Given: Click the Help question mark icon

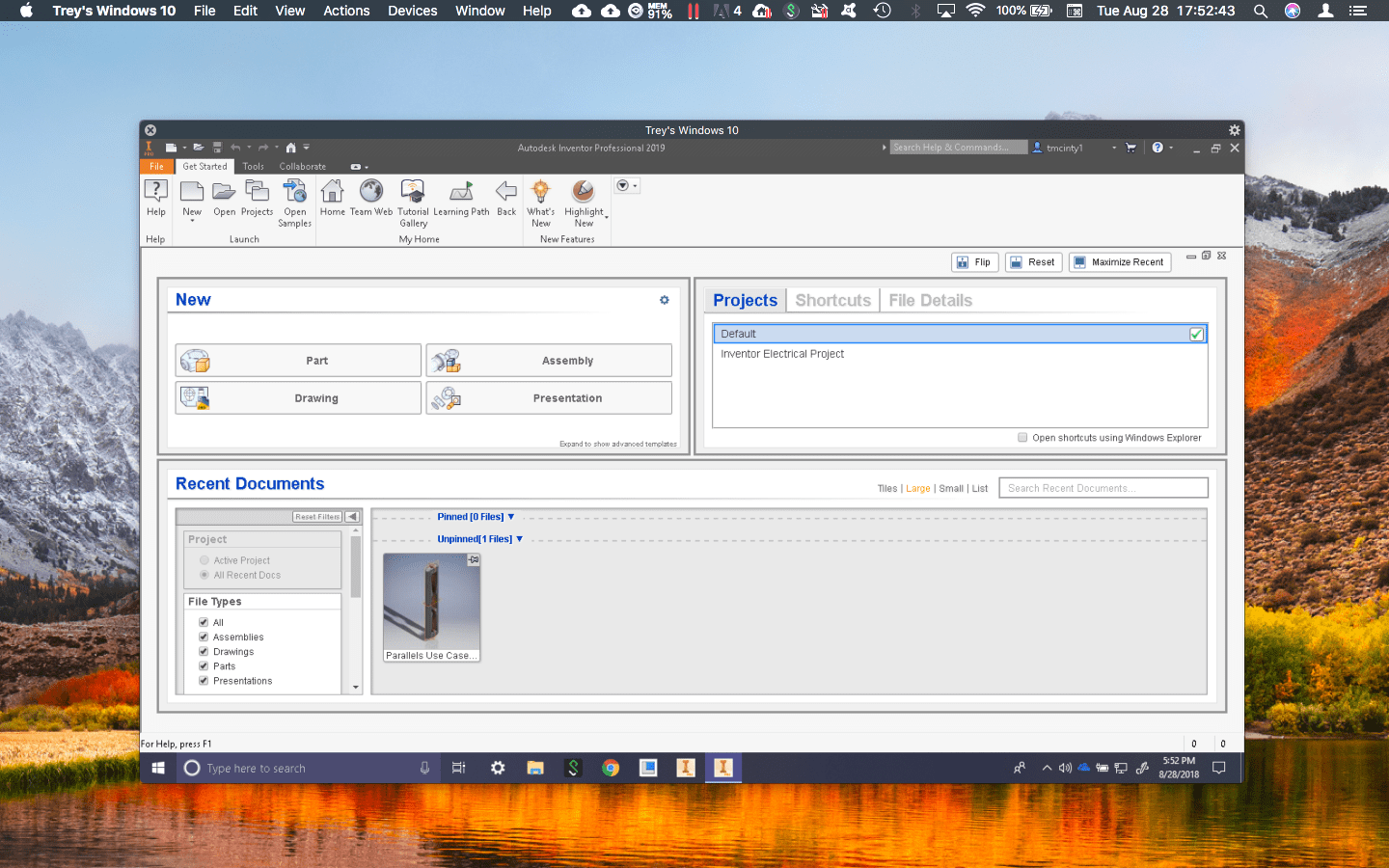Looking at the screenshot, I should pyautogui.click(x=1157, y=148).
